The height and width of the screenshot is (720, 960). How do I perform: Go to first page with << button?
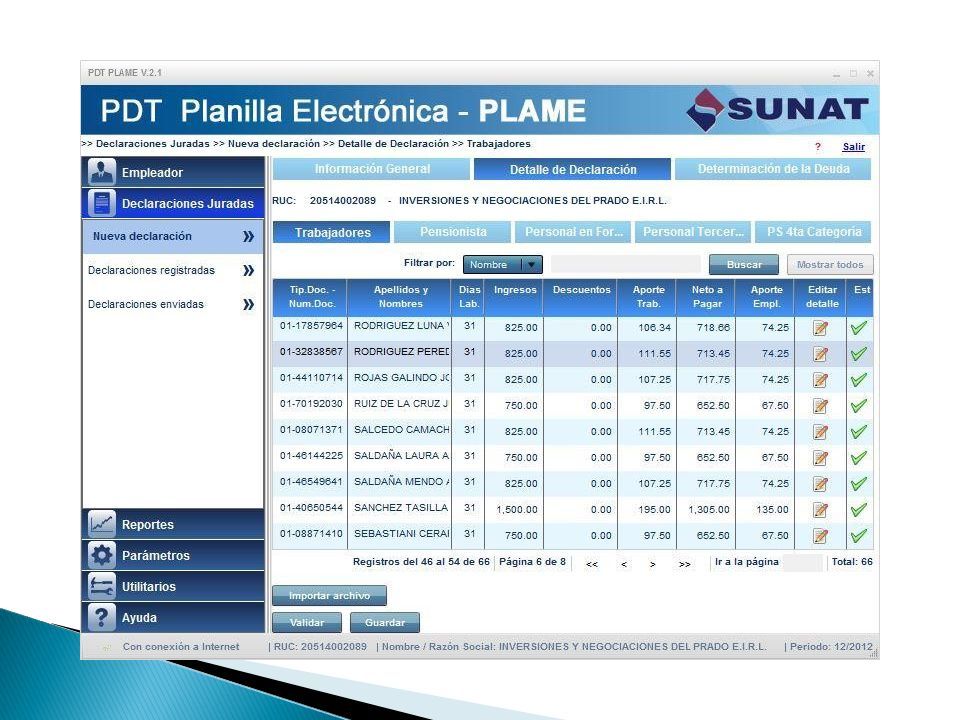coord(591,564)
